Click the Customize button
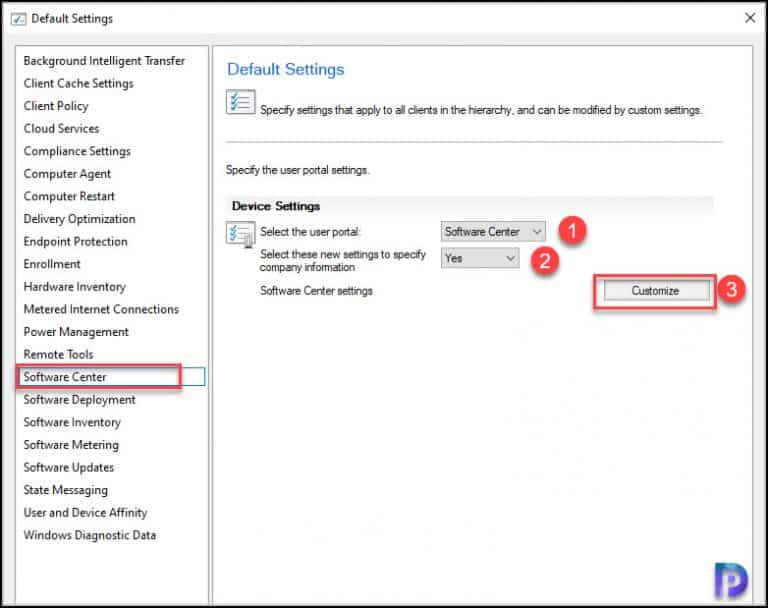 click(x=655, y=291)
